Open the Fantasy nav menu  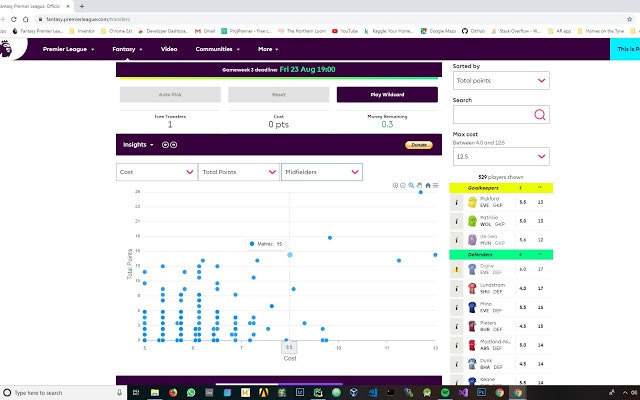tap(127, 49)
